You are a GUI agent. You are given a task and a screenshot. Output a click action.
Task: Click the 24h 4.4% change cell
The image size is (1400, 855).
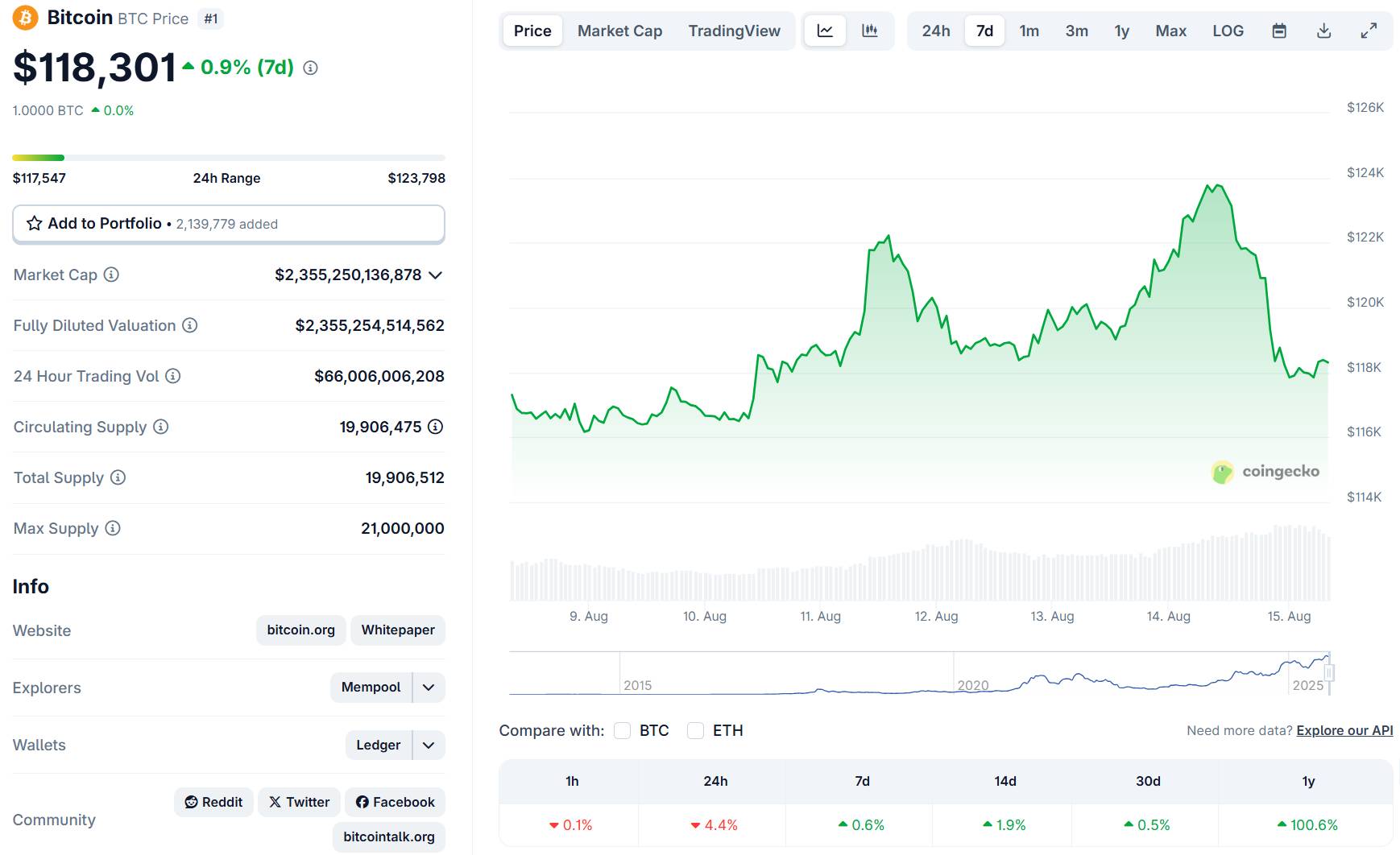click(x=714, y=825)
